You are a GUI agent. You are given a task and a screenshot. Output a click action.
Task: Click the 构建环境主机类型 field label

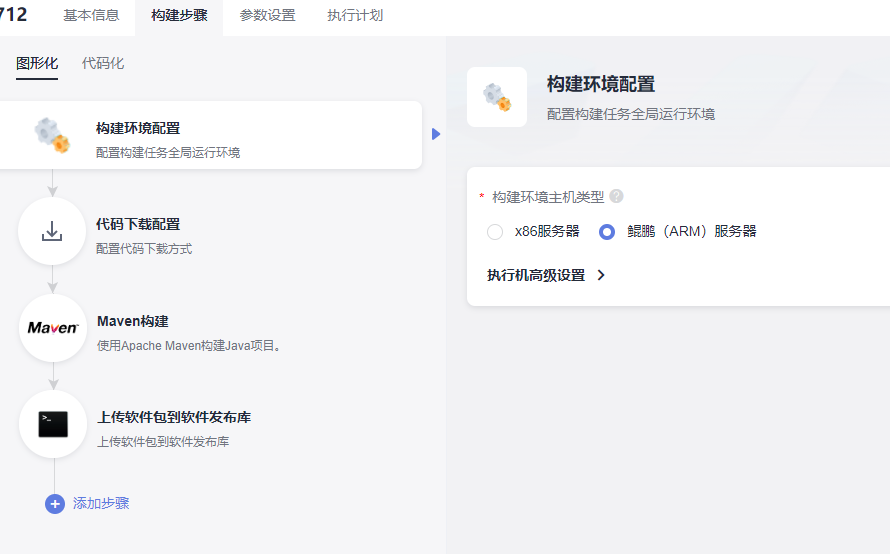pyautogui.click(x=548, y=197)
